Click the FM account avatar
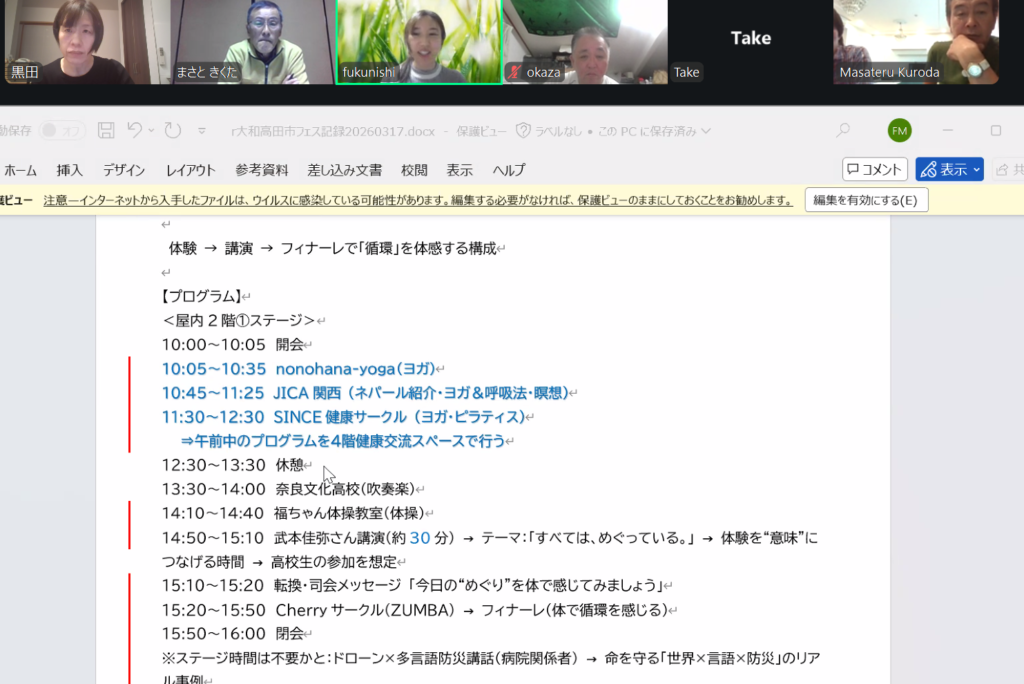 pos(899,131)
